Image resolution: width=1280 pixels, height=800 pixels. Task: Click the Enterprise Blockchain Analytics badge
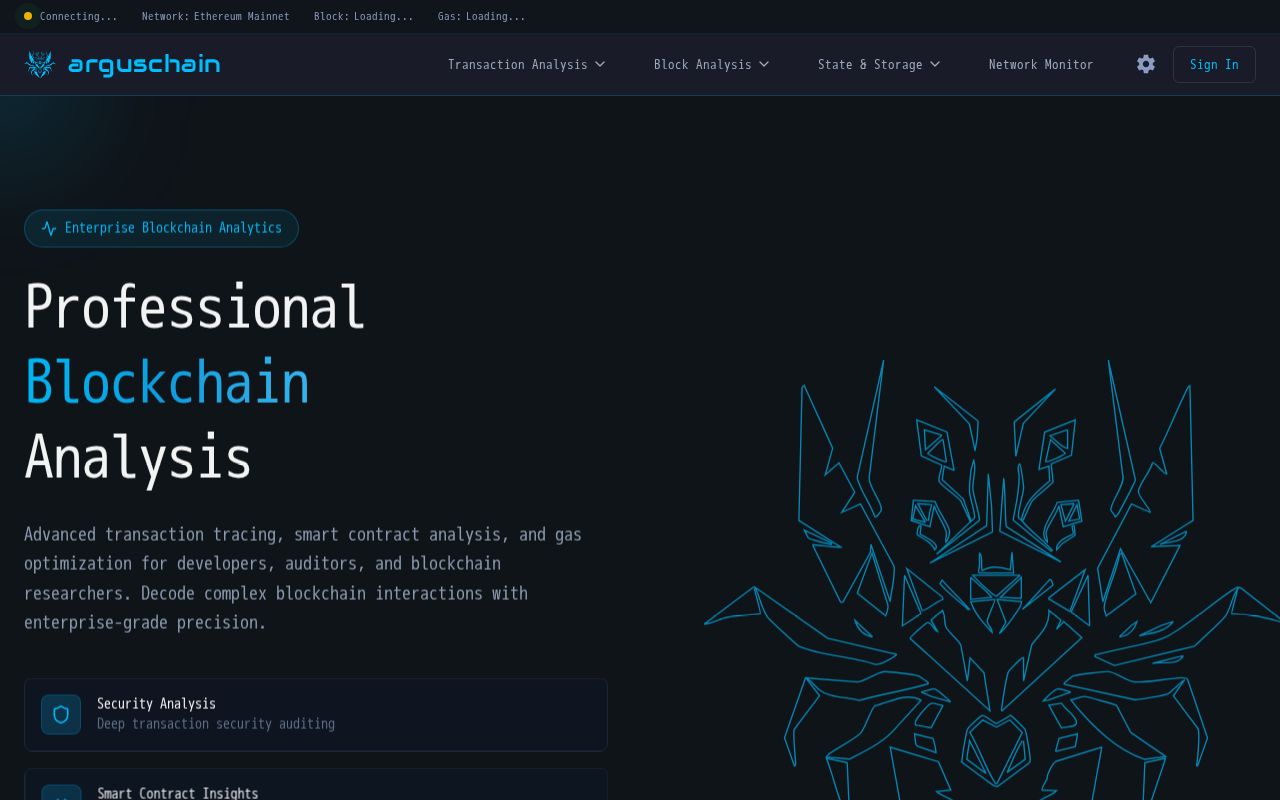(x=161, y=228)
